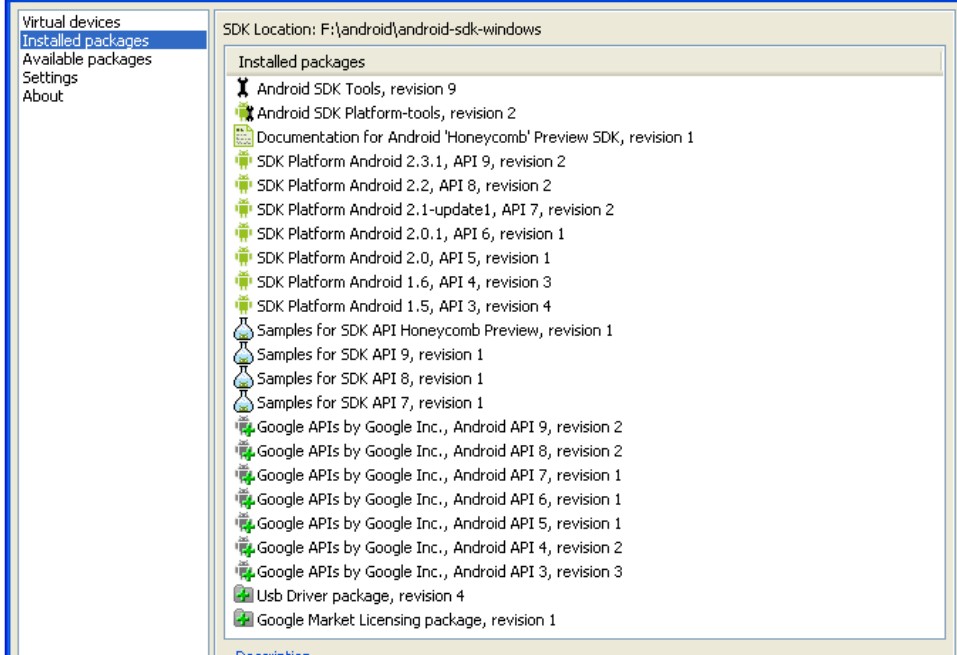Select 'Samples for SDK API 7, revision 1'
The height and width of the screenshot is (655, 957).
pos(370,402)
